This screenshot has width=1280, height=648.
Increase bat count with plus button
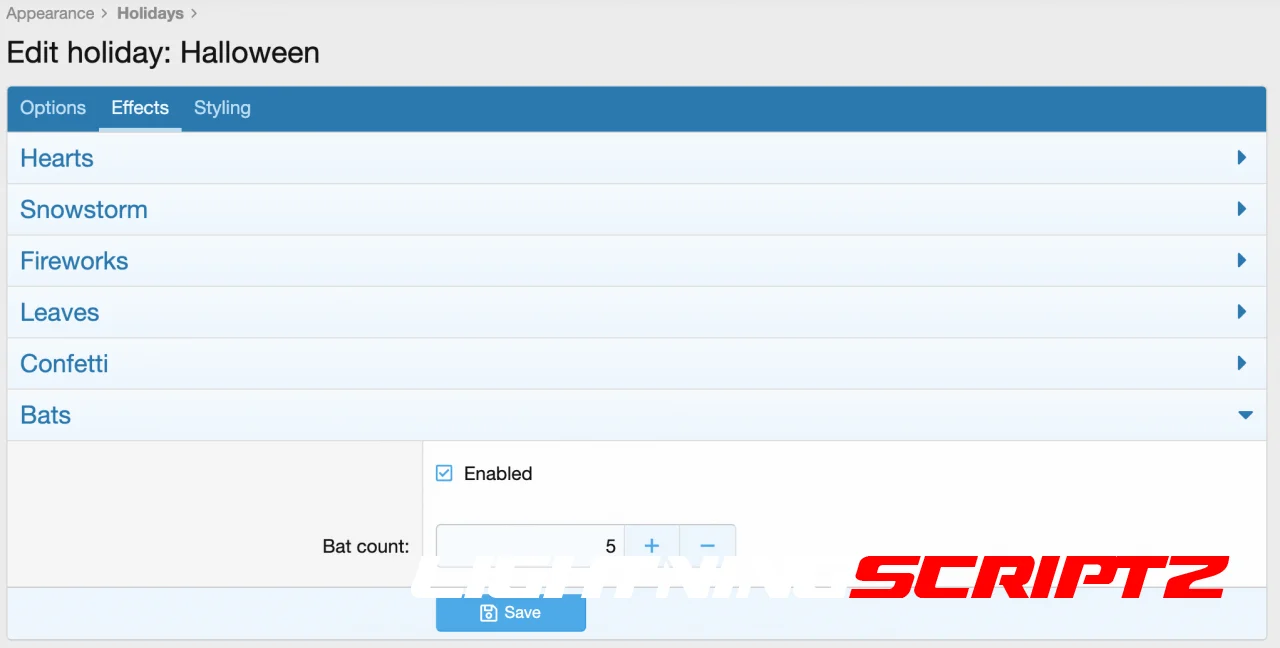pyautogui.click(x=652, y=545)
